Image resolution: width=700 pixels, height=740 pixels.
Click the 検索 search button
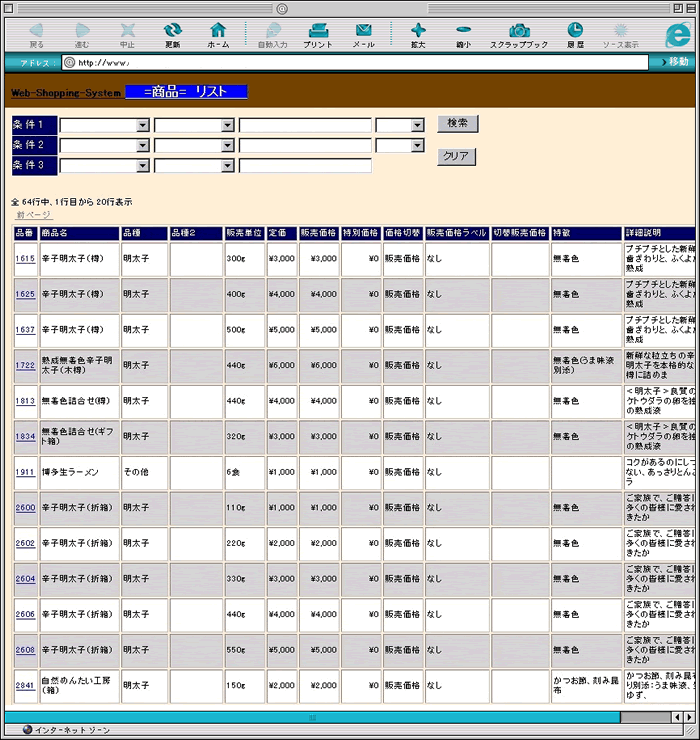click(x=457, y=124)
